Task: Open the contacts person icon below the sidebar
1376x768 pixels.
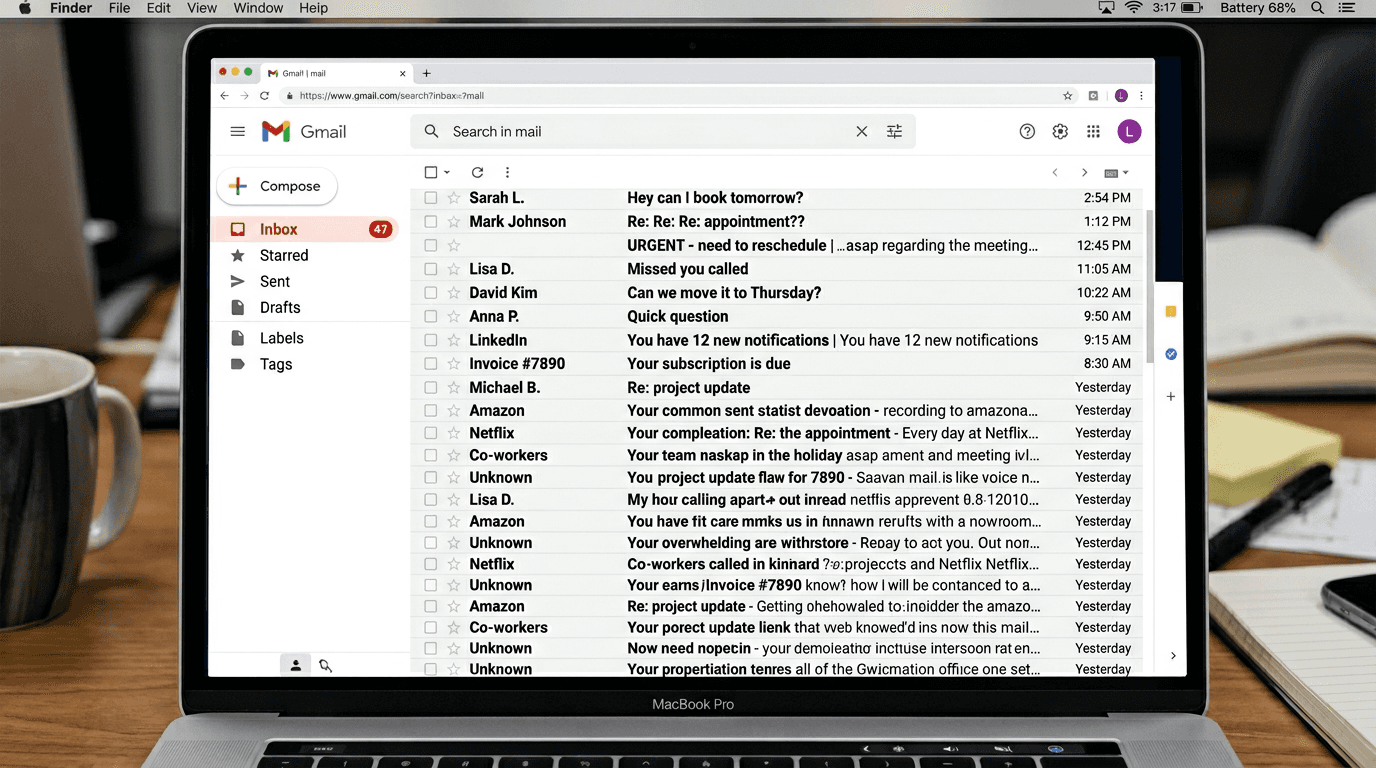Action: click(x=295, y=665)
